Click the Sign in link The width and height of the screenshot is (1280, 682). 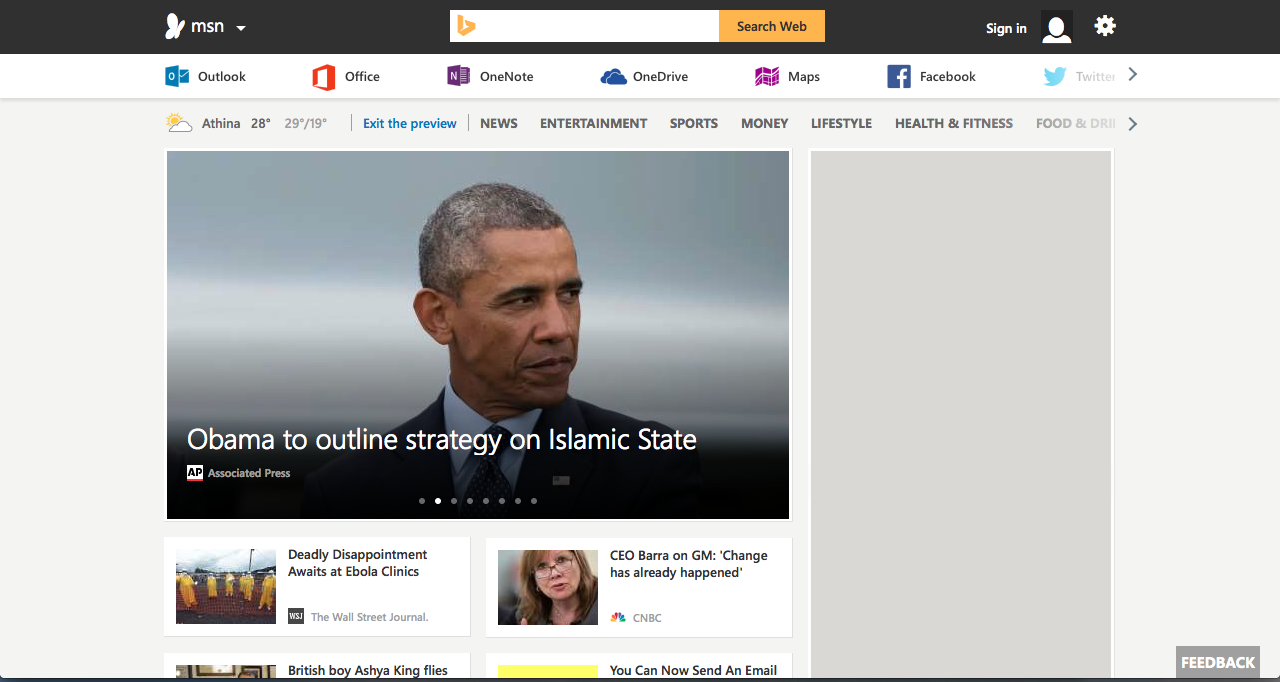(1006, 28)
